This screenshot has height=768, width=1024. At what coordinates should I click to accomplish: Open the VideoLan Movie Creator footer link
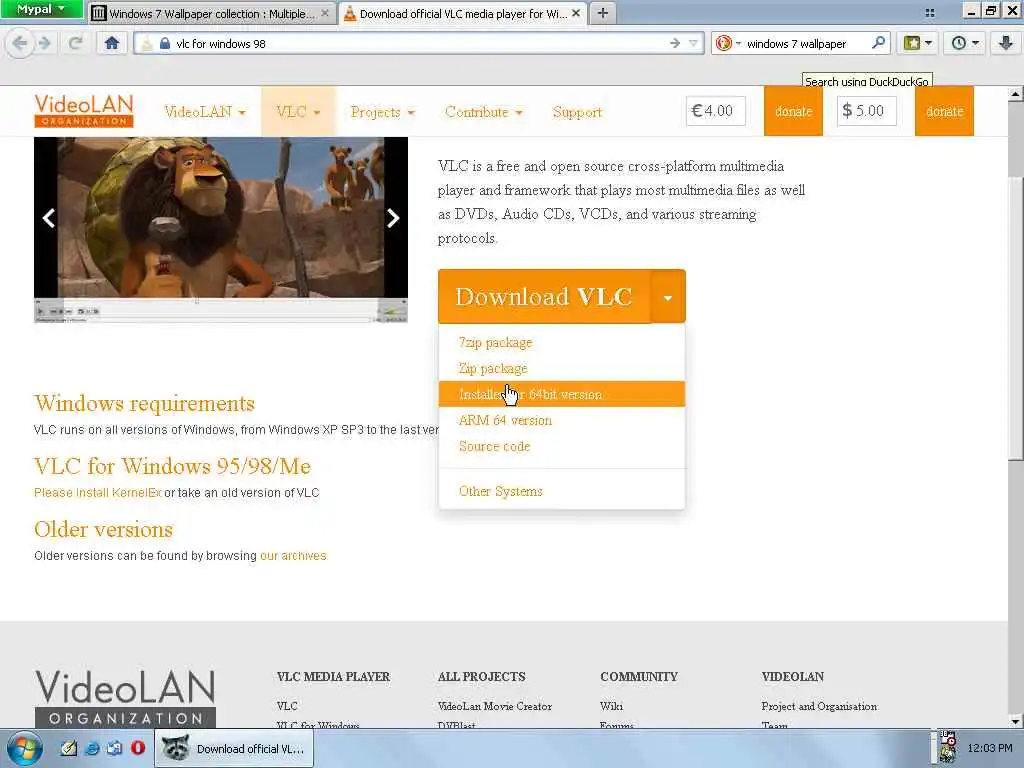495,706
